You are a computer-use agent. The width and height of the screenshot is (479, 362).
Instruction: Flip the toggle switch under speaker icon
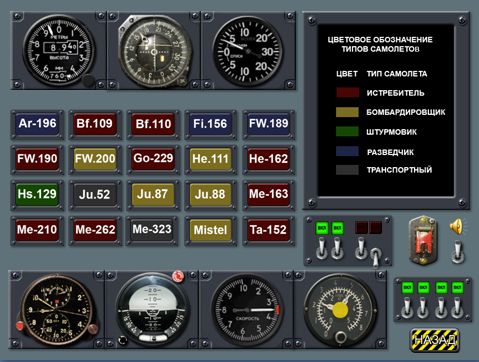(458, 252)
